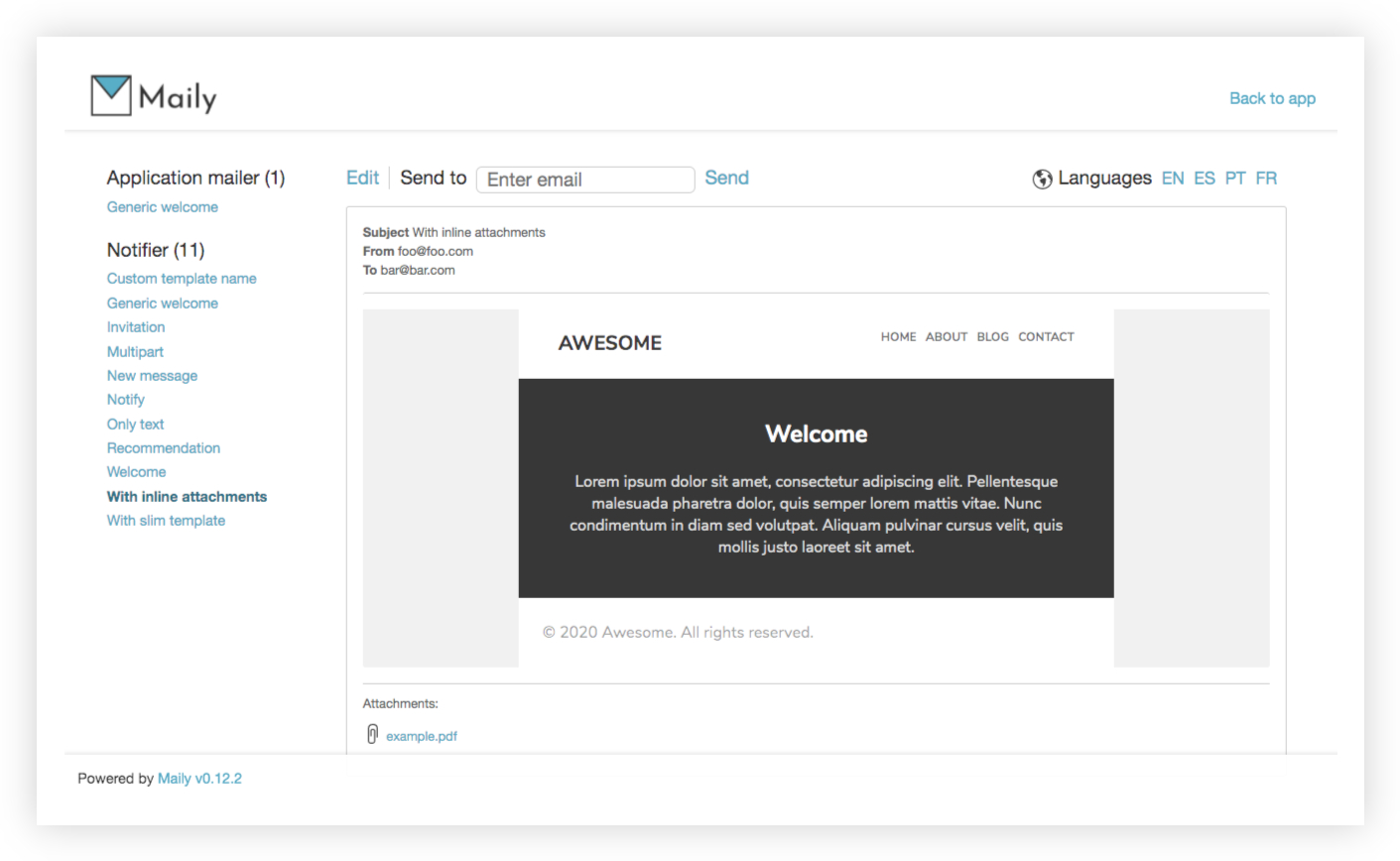Click the Languages label
Viewport: 1400px width, 861px height.
coord(1104,178)
